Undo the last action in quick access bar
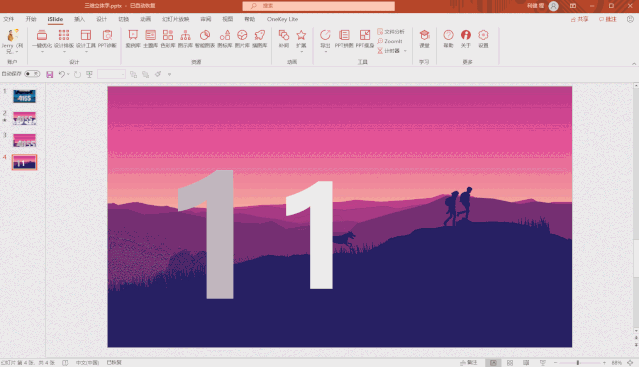The image size is (639, 367). coord(62,74)
